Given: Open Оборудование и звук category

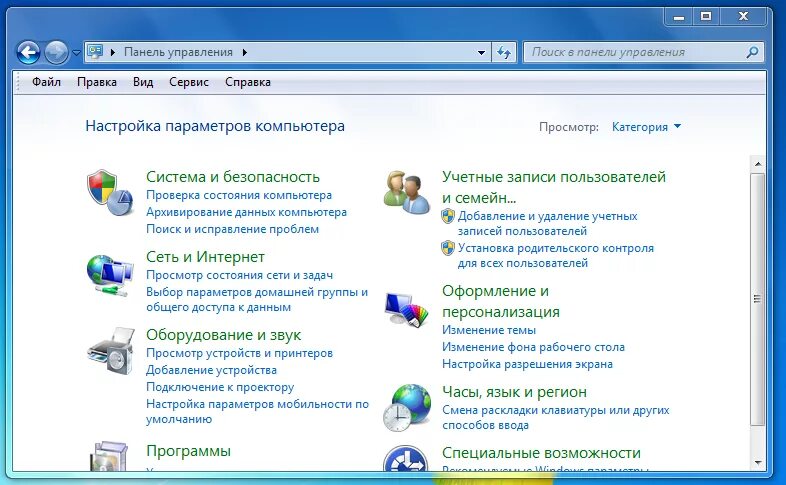Looking at the screenshot, I should pos(223,335).
